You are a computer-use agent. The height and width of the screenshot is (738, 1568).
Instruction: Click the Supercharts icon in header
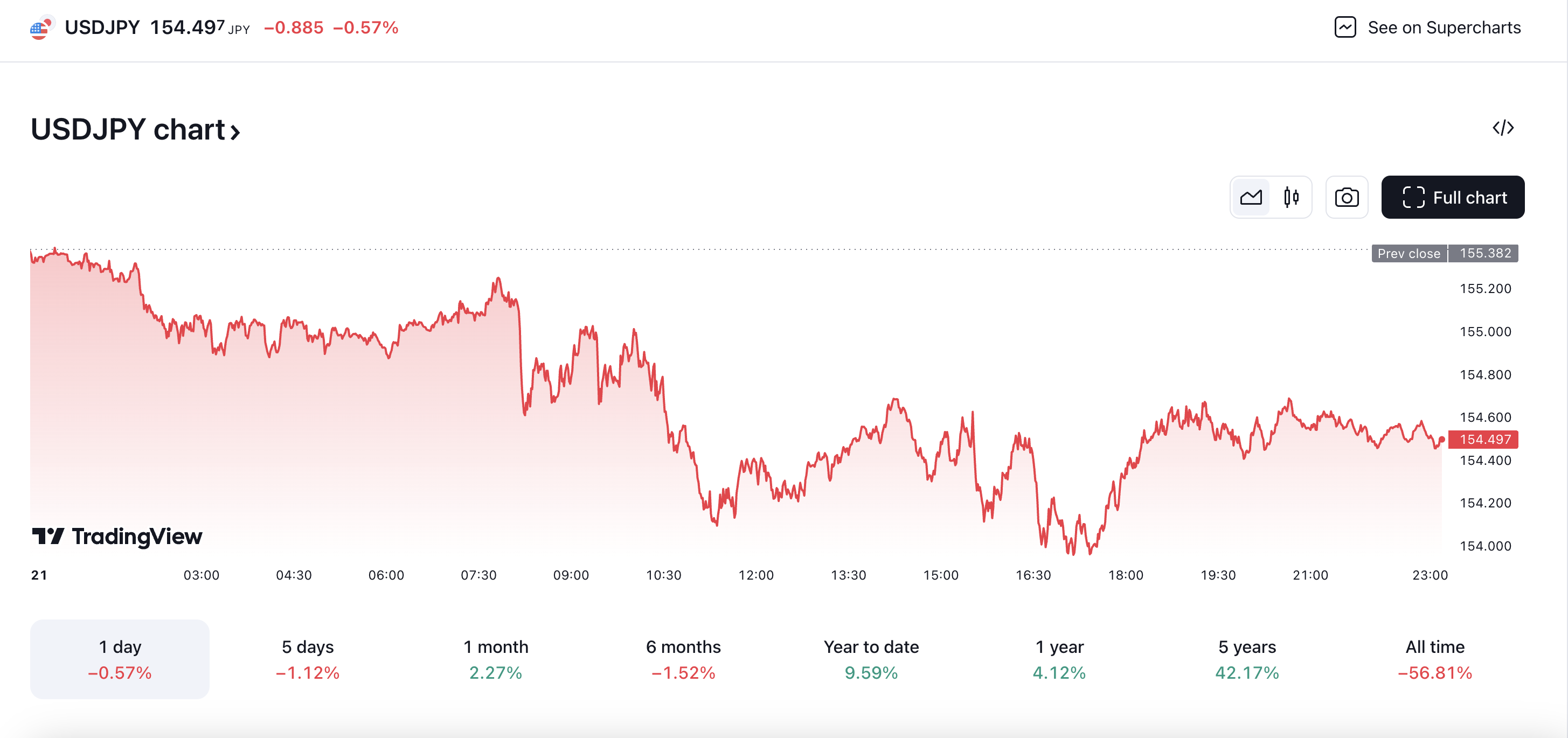[x=1344, y=27]
